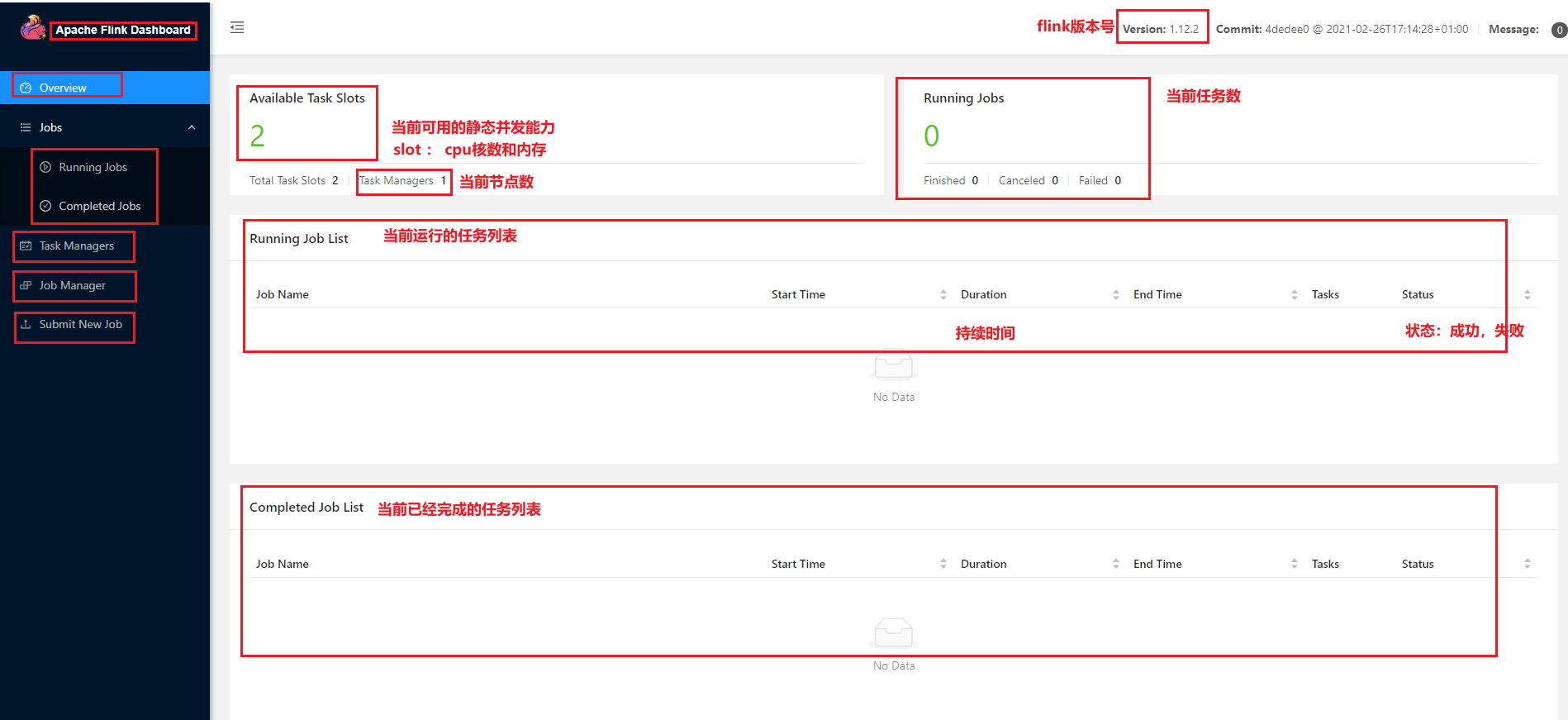Click the Running Jobs play-circle icon
The image size is (1568, 720).
45,167
